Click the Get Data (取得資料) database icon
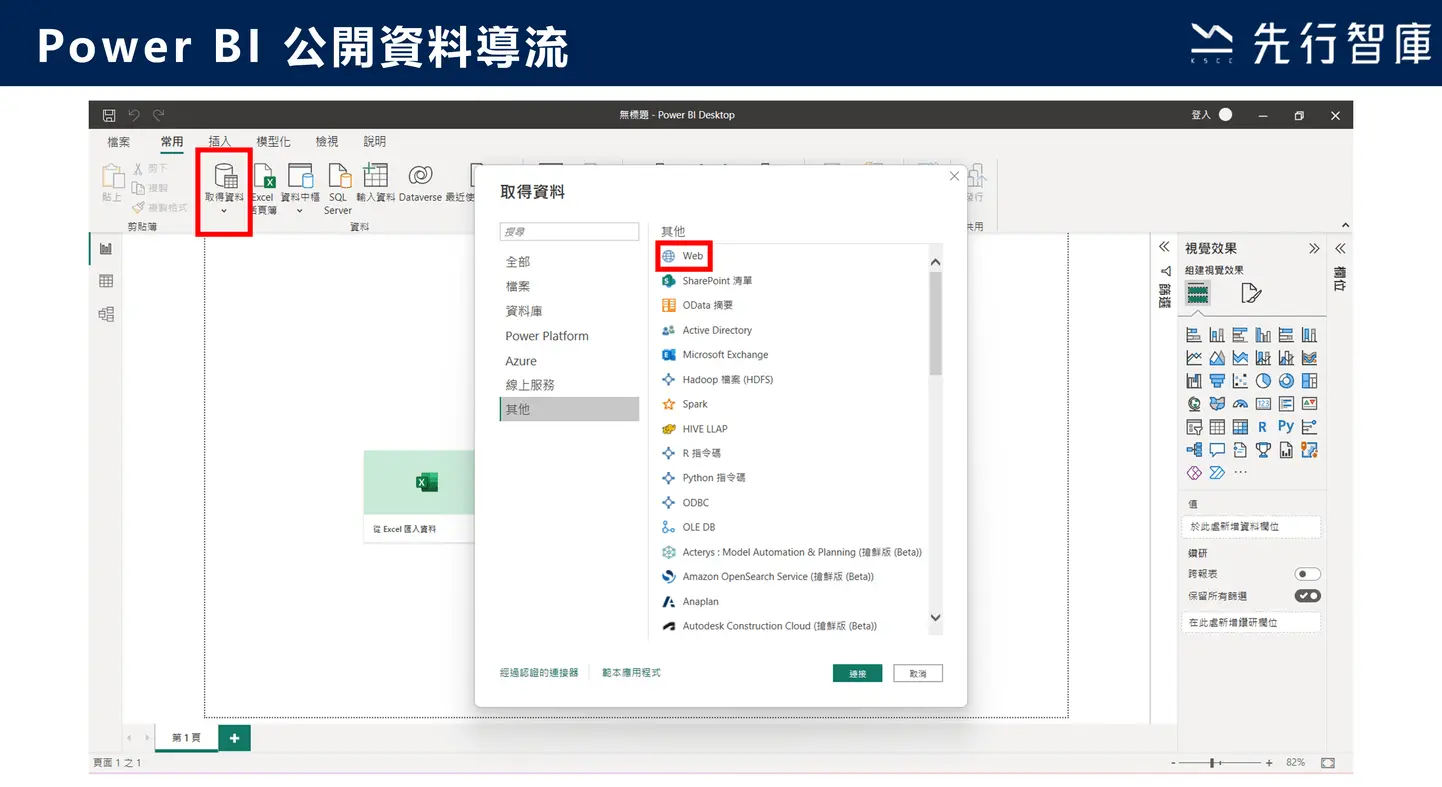1442x787 pixels. (224, 174)
